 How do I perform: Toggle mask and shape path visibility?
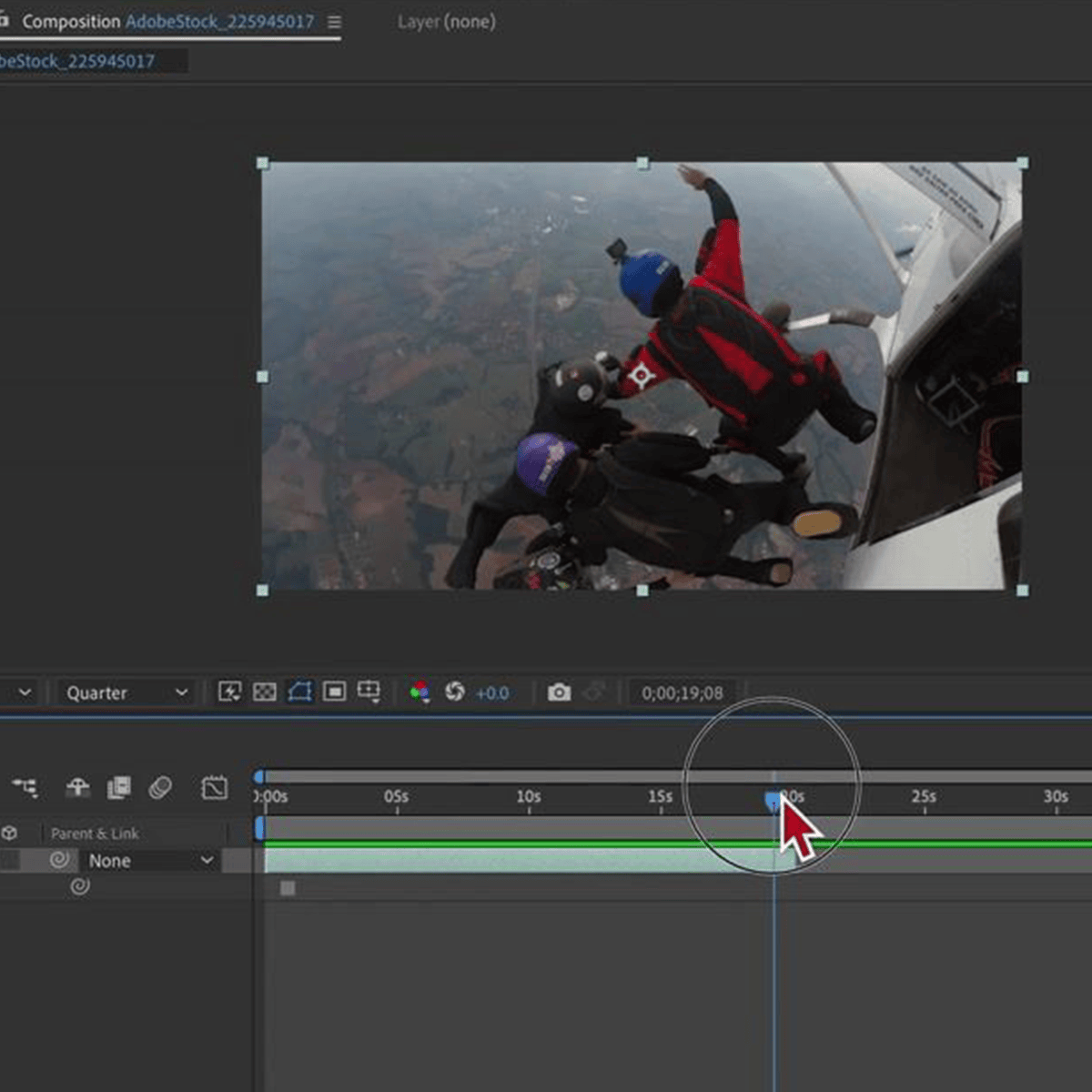pyautogui.click(x=299, y=693)
